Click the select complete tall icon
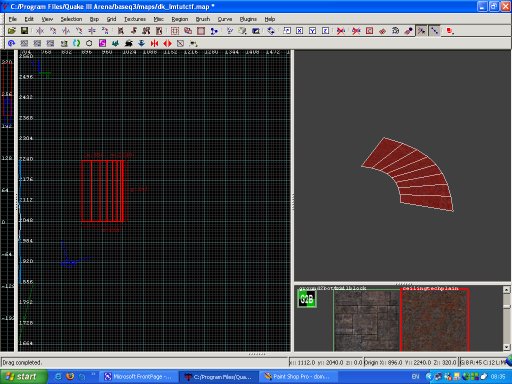The image size is (512, 384). pyautogui.click(x=121, y=31)
